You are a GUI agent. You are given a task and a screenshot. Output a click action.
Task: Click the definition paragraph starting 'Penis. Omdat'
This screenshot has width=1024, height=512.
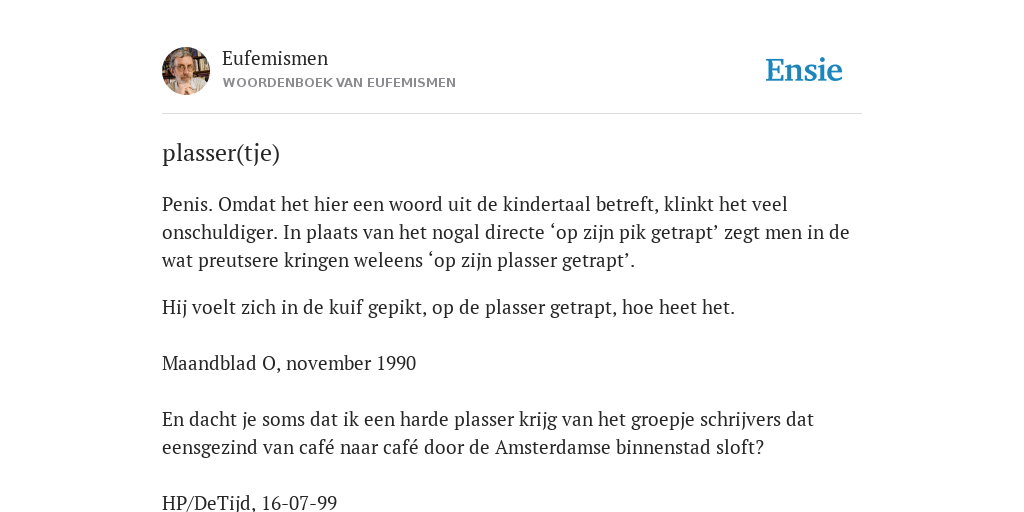505,232
